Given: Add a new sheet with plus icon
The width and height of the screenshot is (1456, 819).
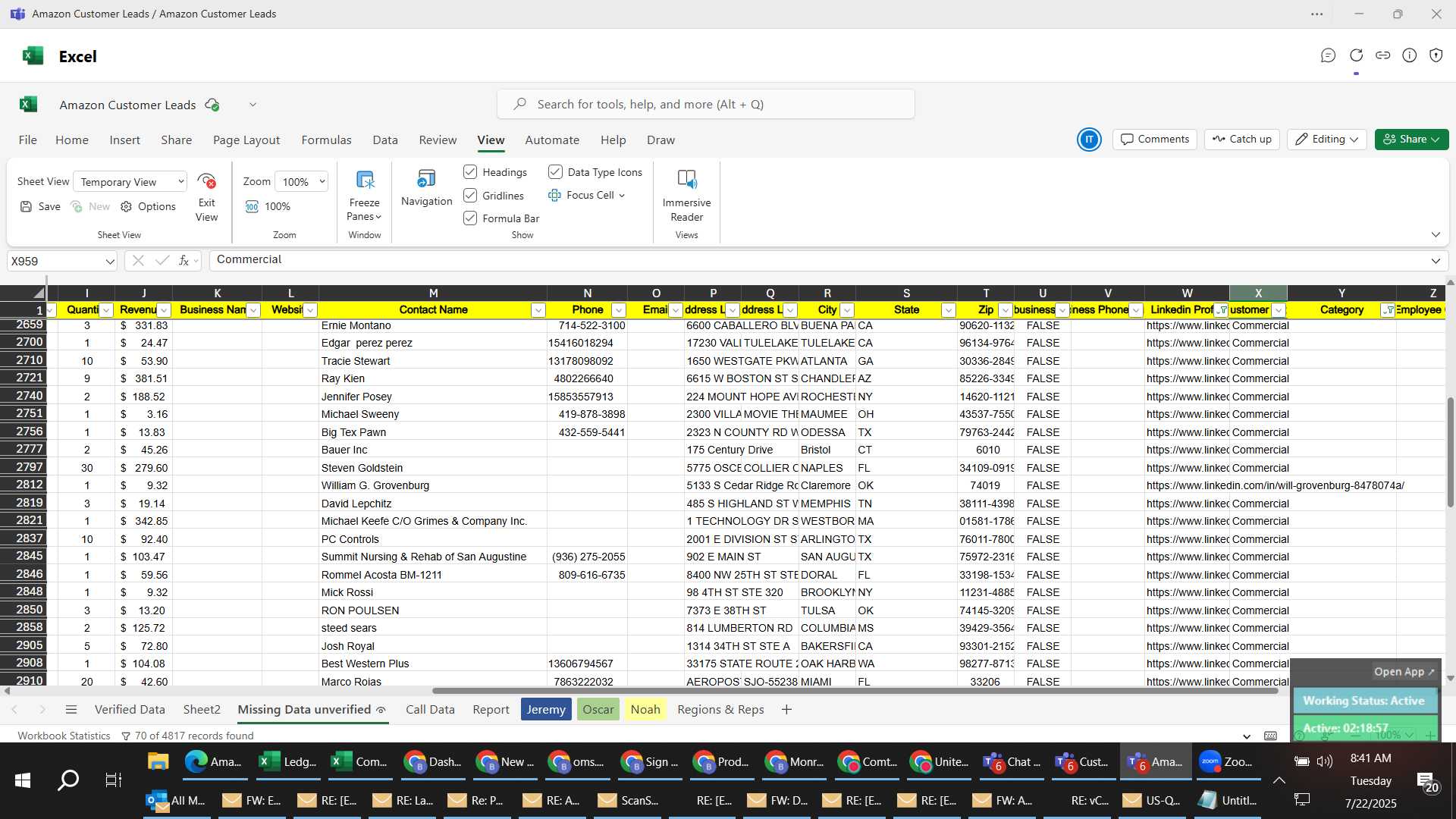Looking at the screenshot, I should pyautogui.click(x=786, y=710).
